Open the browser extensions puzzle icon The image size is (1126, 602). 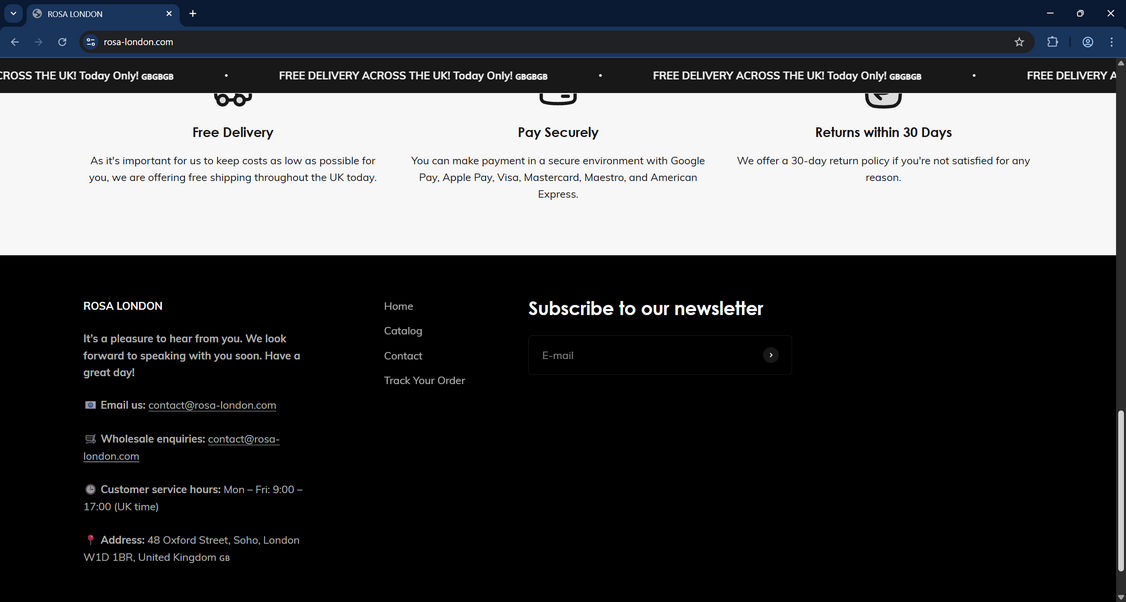[1053, 42]
